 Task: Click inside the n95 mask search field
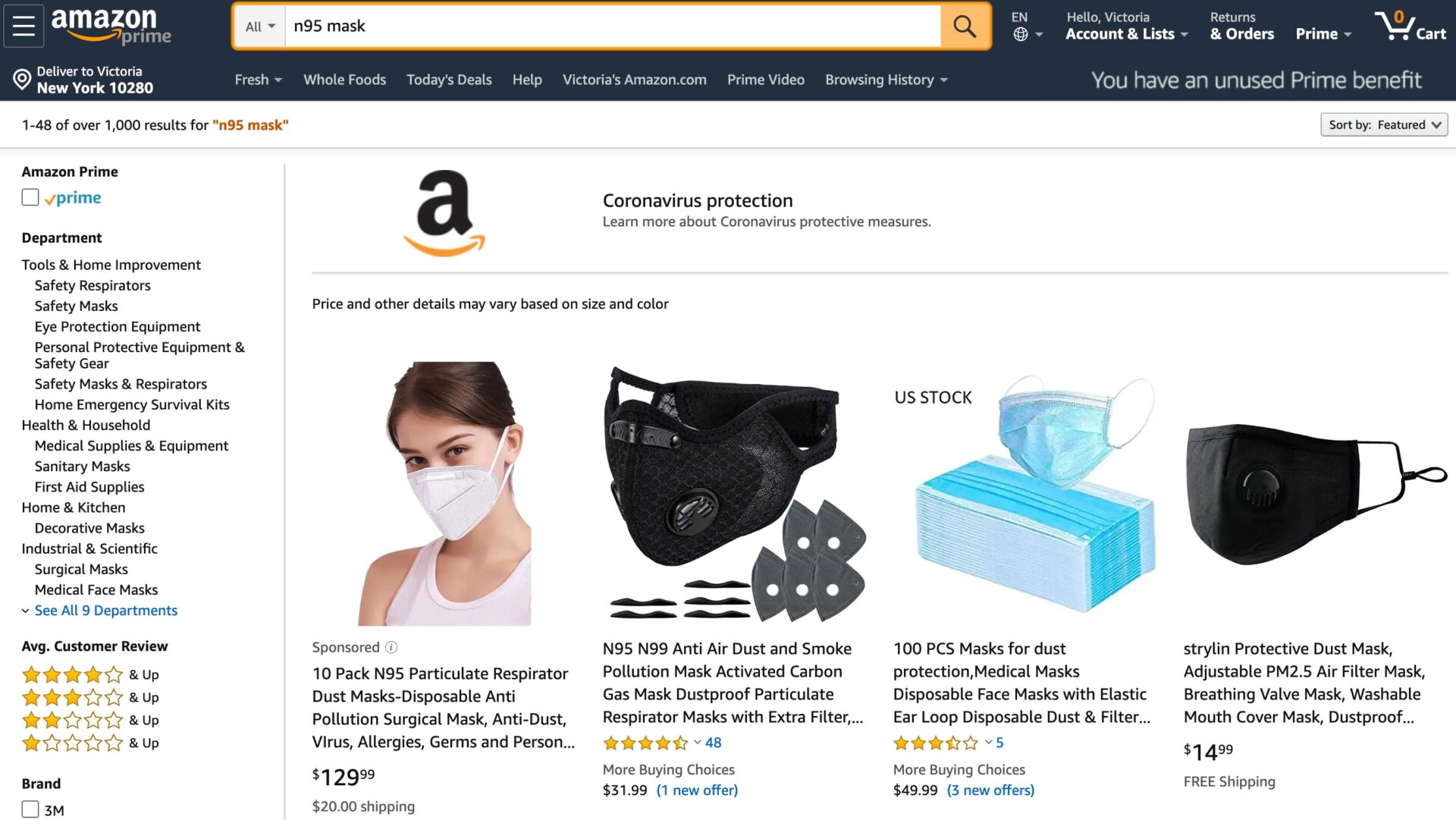[x=613, y=27]
